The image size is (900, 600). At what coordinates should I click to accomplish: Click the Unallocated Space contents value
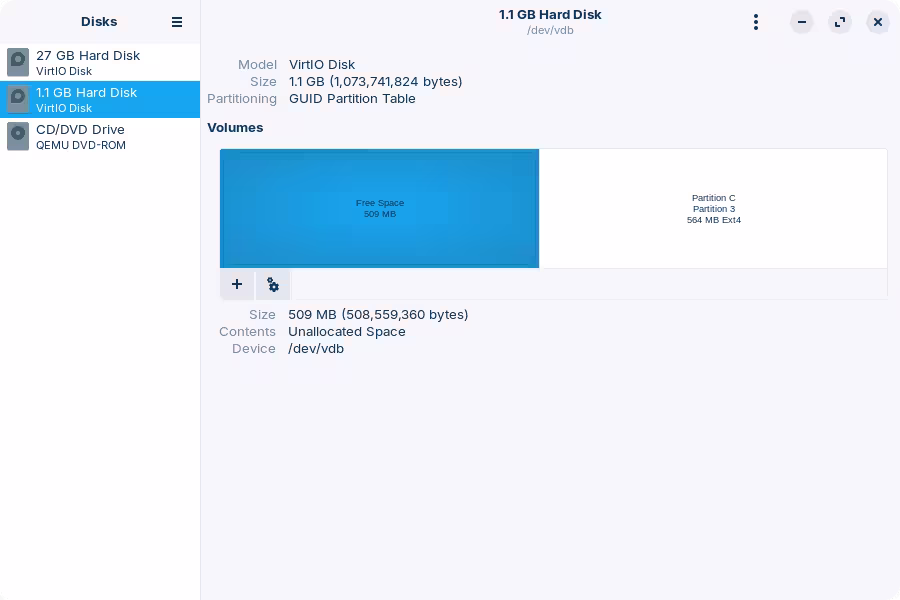pyautogui.click(x=347, y=331)
